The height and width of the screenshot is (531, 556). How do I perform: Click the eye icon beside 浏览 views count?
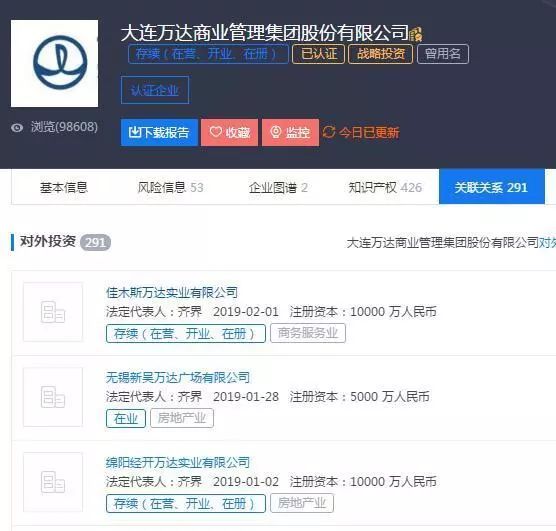[x=17, y=128]
